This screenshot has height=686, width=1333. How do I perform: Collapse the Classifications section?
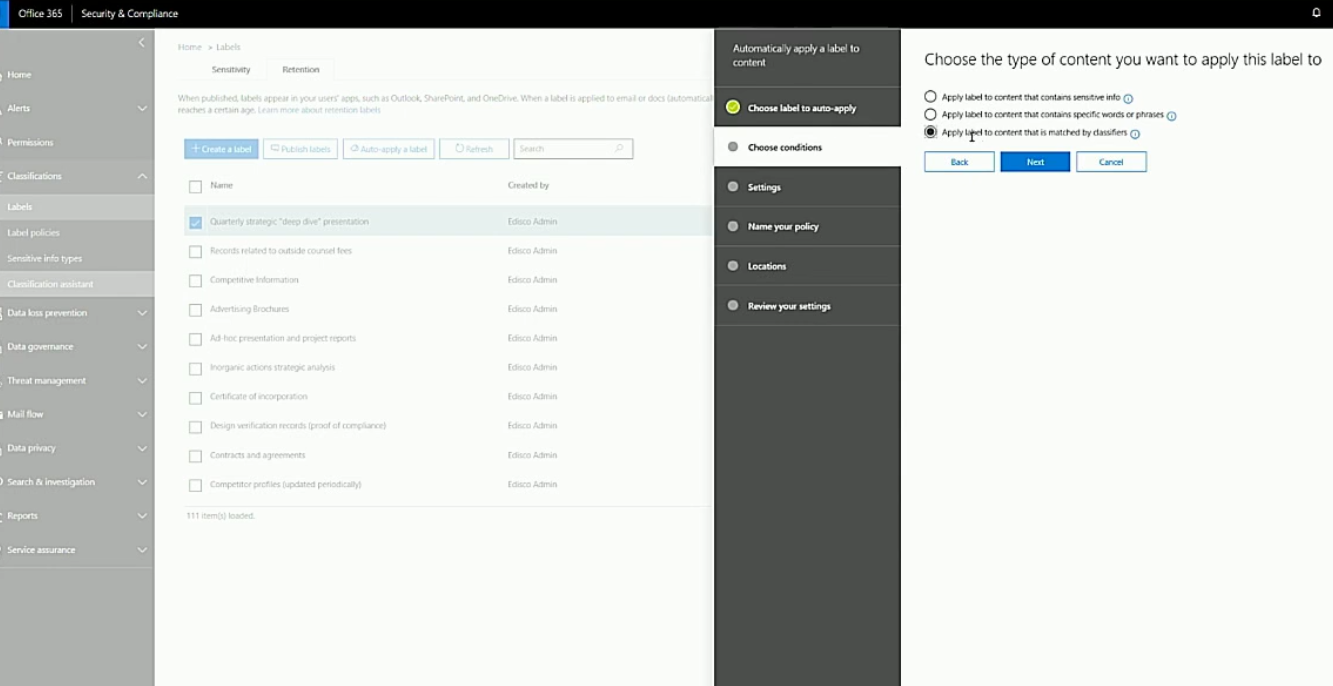(x=142, y=176)
